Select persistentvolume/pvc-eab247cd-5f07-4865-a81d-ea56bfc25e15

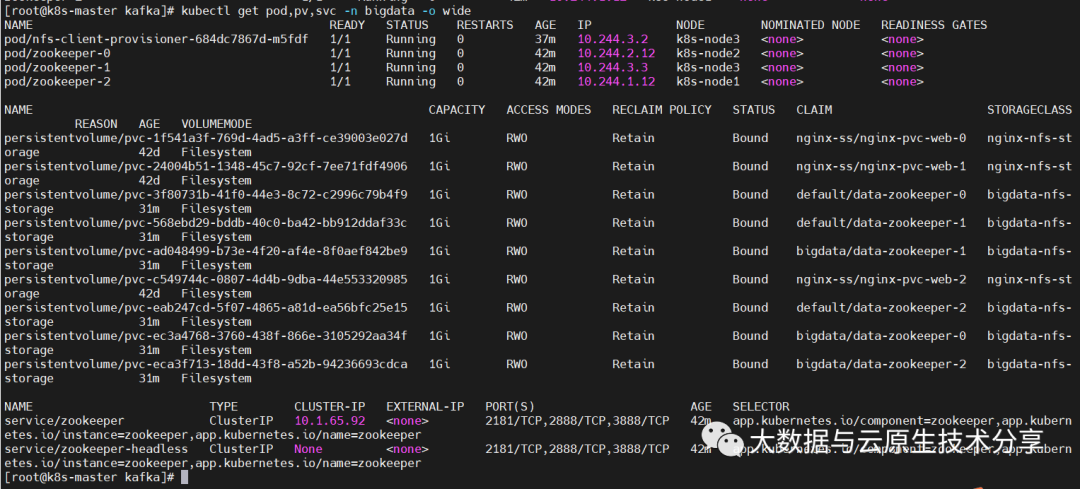[x=206, y=308]
